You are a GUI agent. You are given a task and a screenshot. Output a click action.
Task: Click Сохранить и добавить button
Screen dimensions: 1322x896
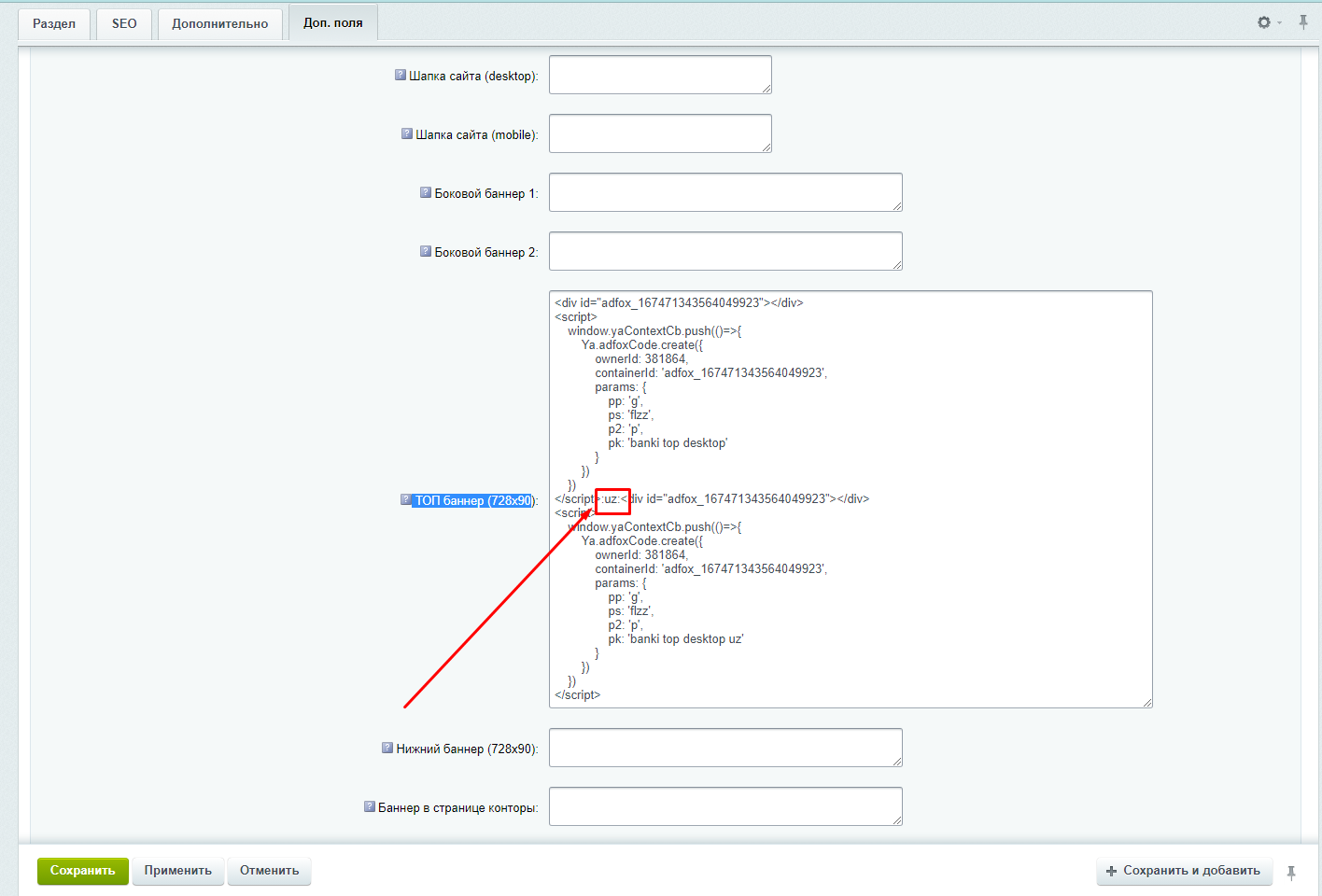1183,871
